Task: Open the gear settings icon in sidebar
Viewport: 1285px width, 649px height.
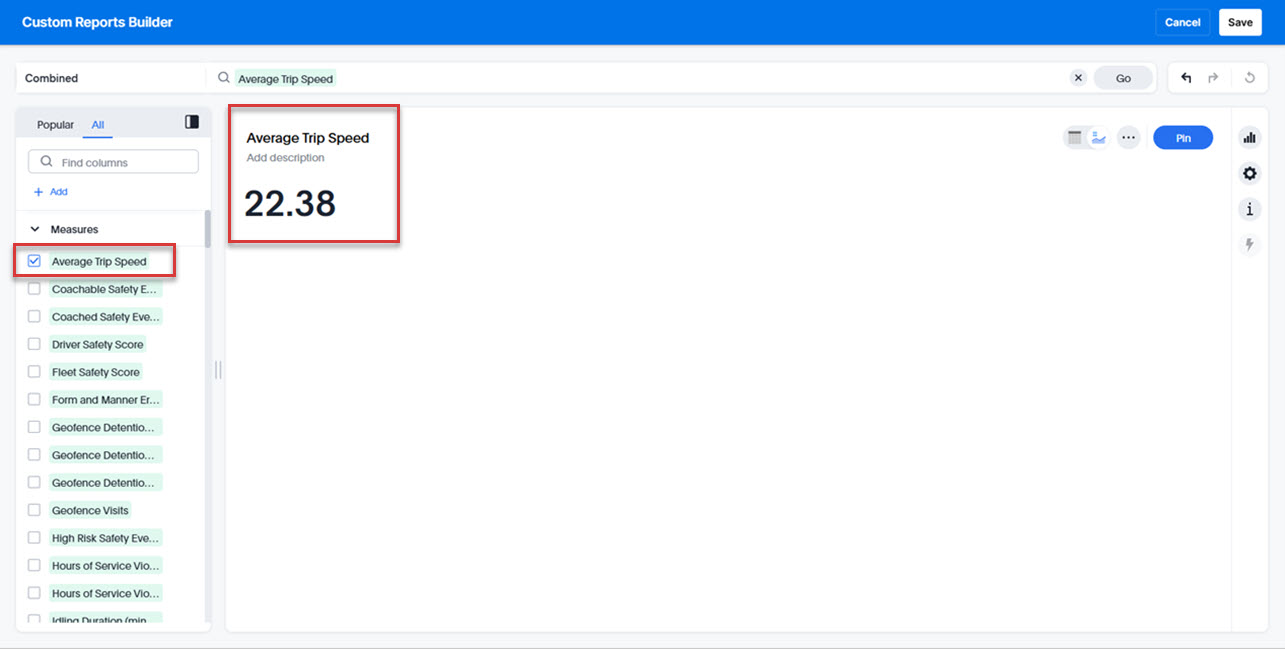Action: tap(1249, 174)
